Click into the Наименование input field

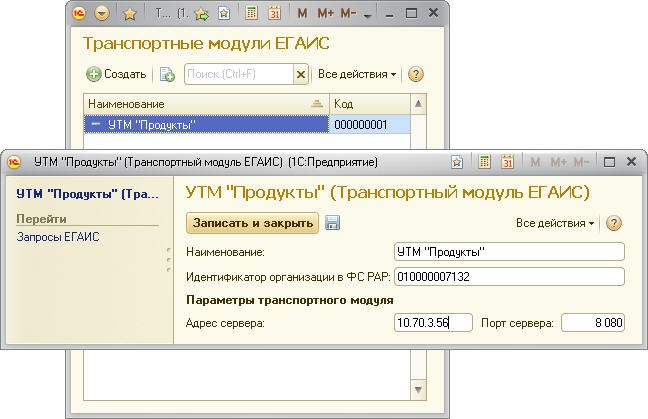tap(509, 252)
